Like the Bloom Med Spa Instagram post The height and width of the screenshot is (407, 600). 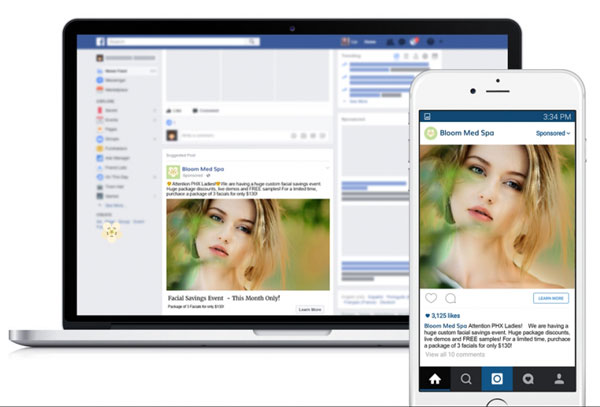[x=431, y=298]
